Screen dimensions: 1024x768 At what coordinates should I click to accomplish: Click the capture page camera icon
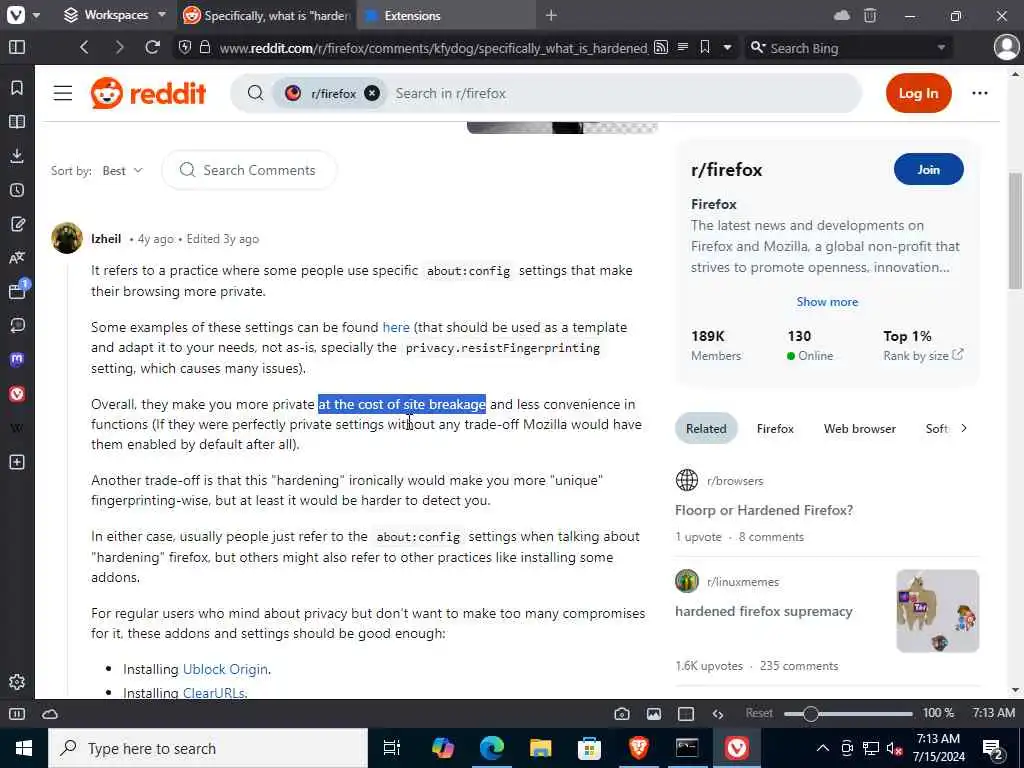622,714
